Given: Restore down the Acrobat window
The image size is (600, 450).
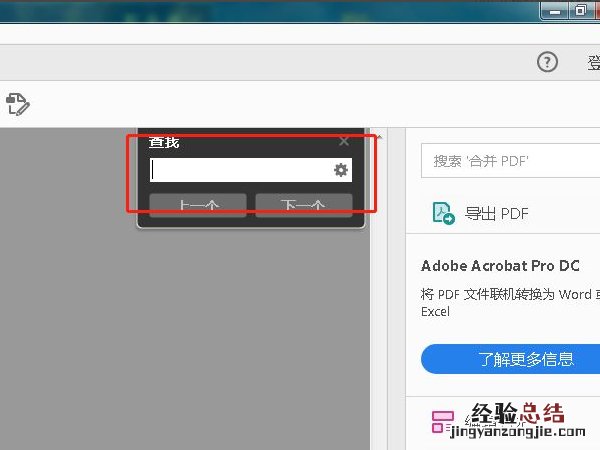Looking at the screenshot, I should point(580,10).
